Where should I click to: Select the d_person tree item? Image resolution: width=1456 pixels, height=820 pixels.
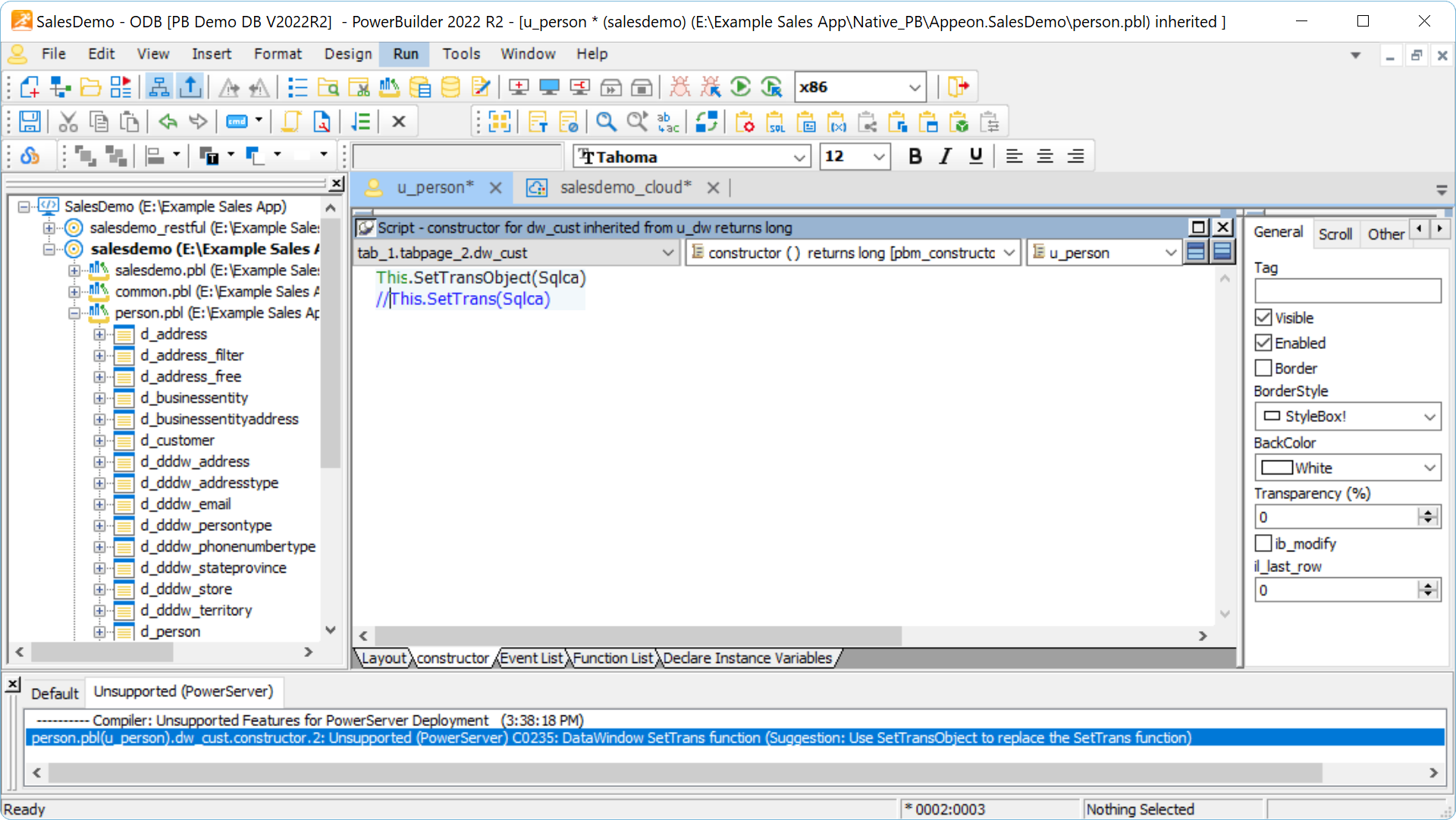pos(170,631)
